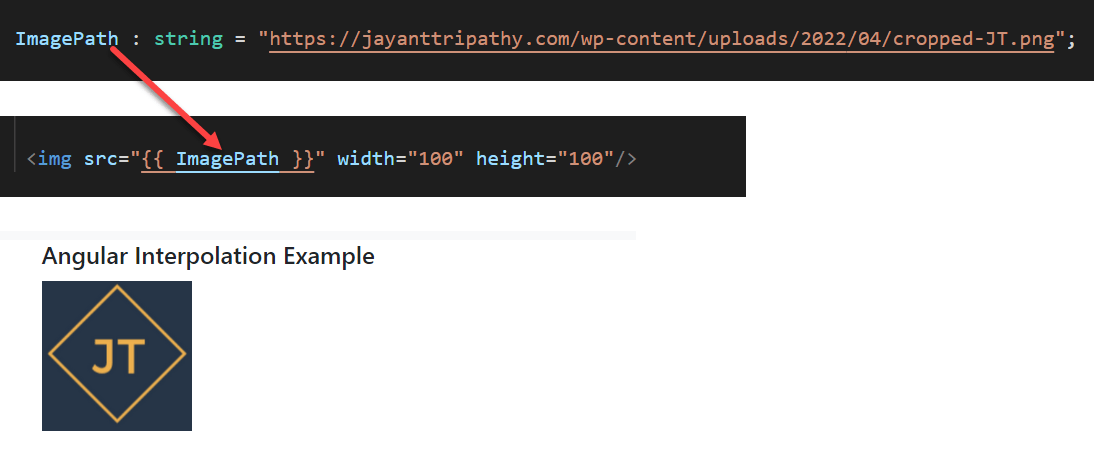
Task: Click the closing double curly braces
Action: tap(303, 159)
